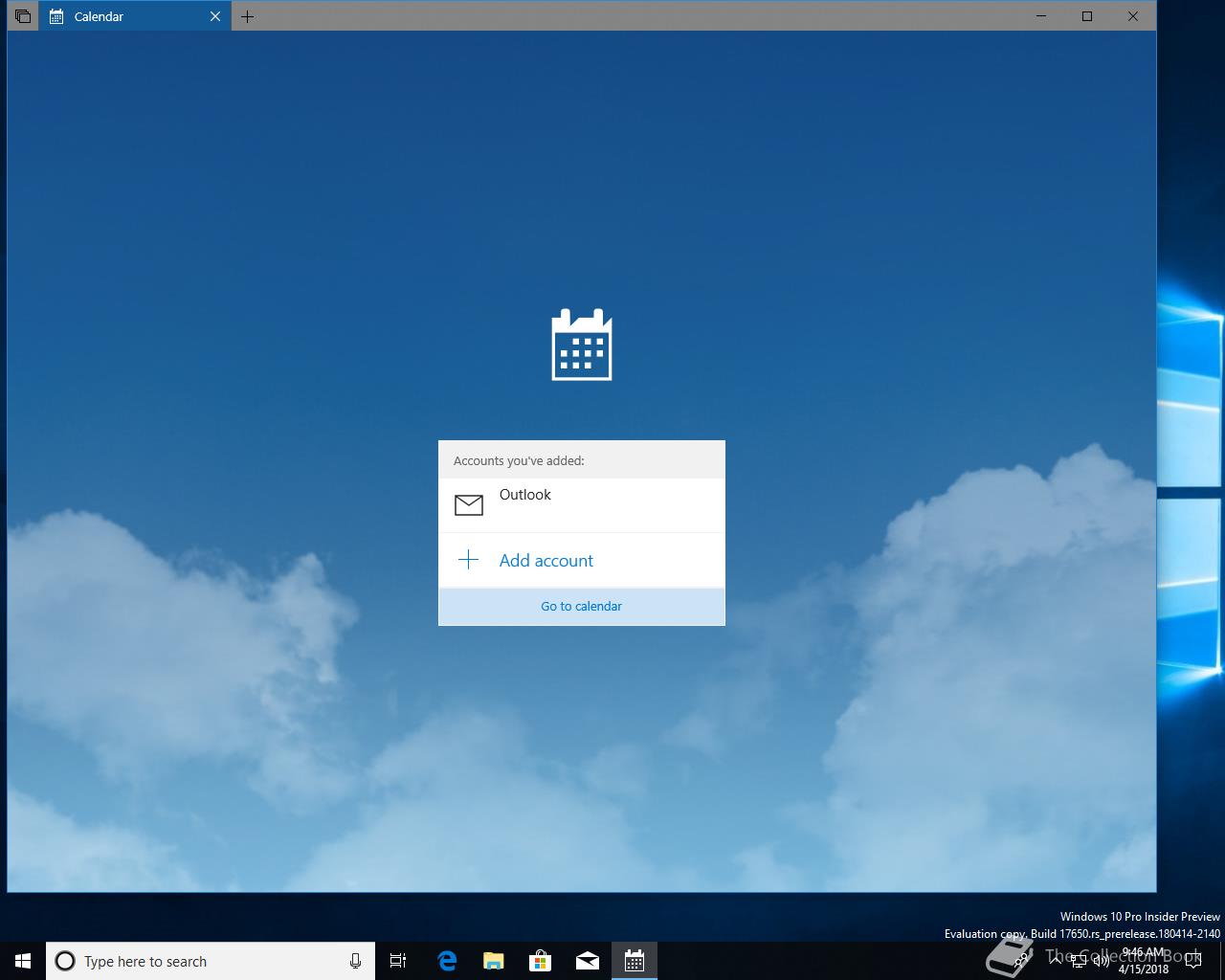1225x980 pixels.
Task: Click the Cortana circle icon in search box
Action: [65, 961]
